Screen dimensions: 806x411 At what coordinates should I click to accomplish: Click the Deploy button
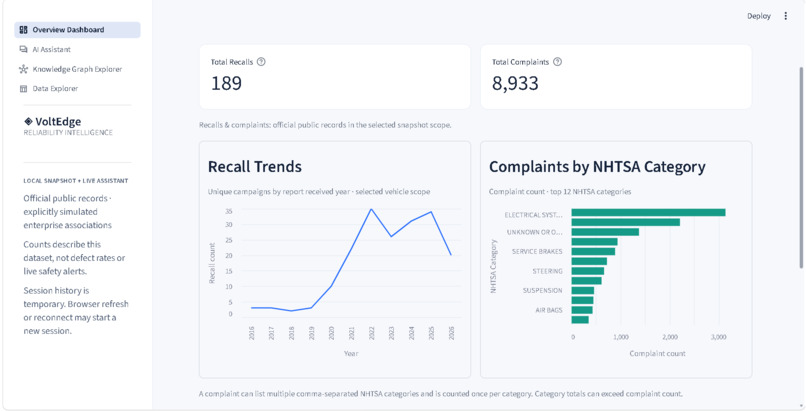pos(759,16)
